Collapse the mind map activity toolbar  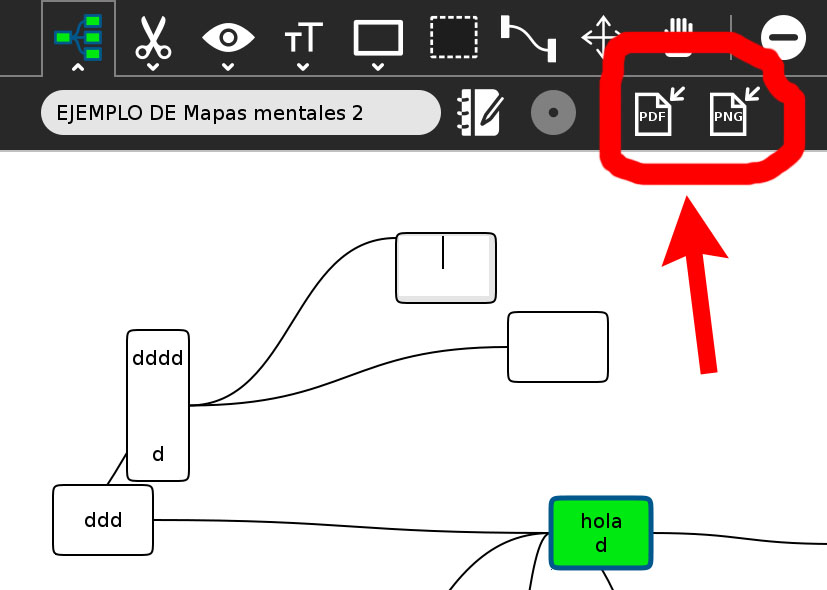click(x=78, y=39)
